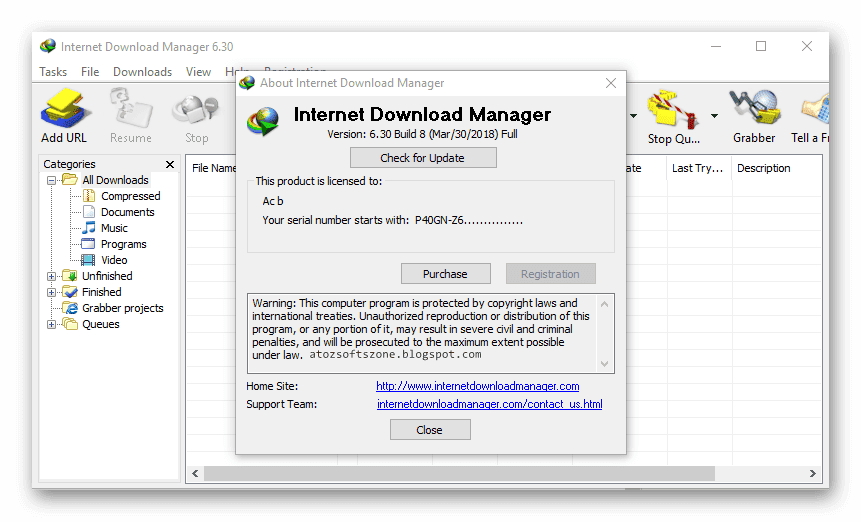Close the Categories panel
Screen dimensions: 861x522
point(170,164)
